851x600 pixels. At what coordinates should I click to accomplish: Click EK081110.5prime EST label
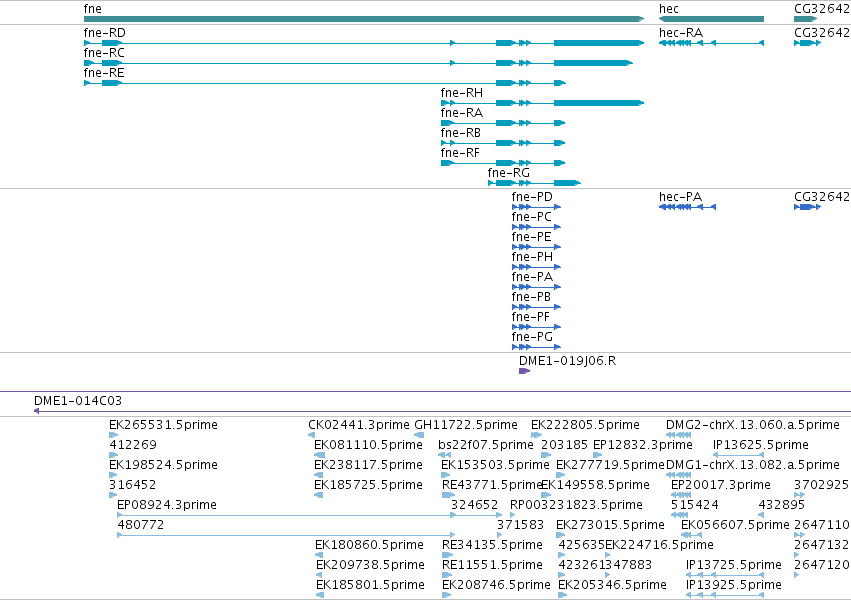(x=369, y=445)
